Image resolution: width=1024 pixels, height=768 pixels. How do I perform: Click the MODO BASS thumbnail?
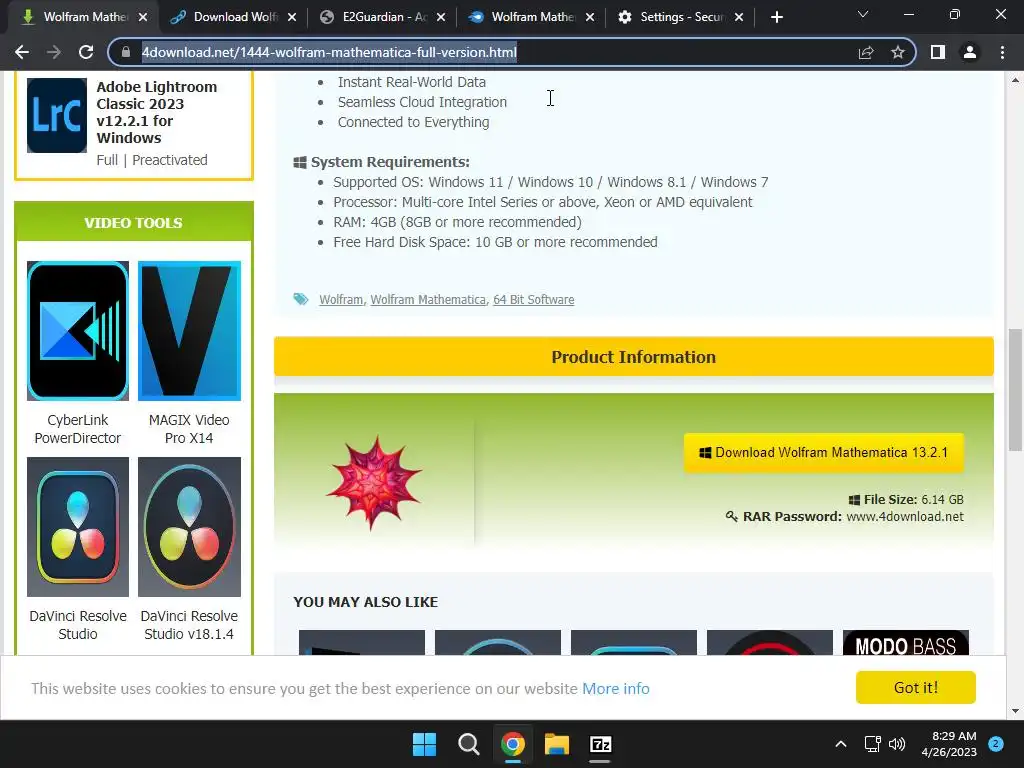(x=906, y=643)
